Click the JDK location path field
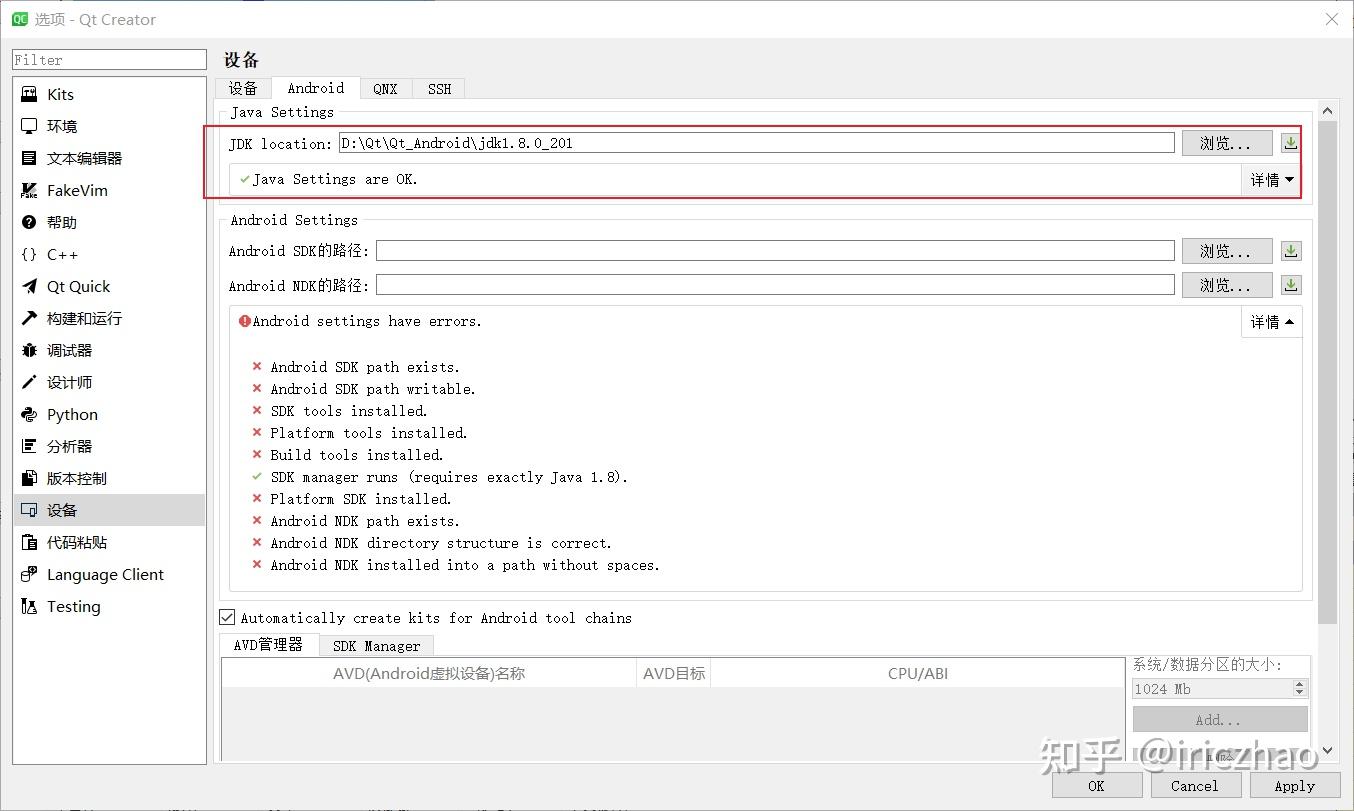 [x=757, y=143]
